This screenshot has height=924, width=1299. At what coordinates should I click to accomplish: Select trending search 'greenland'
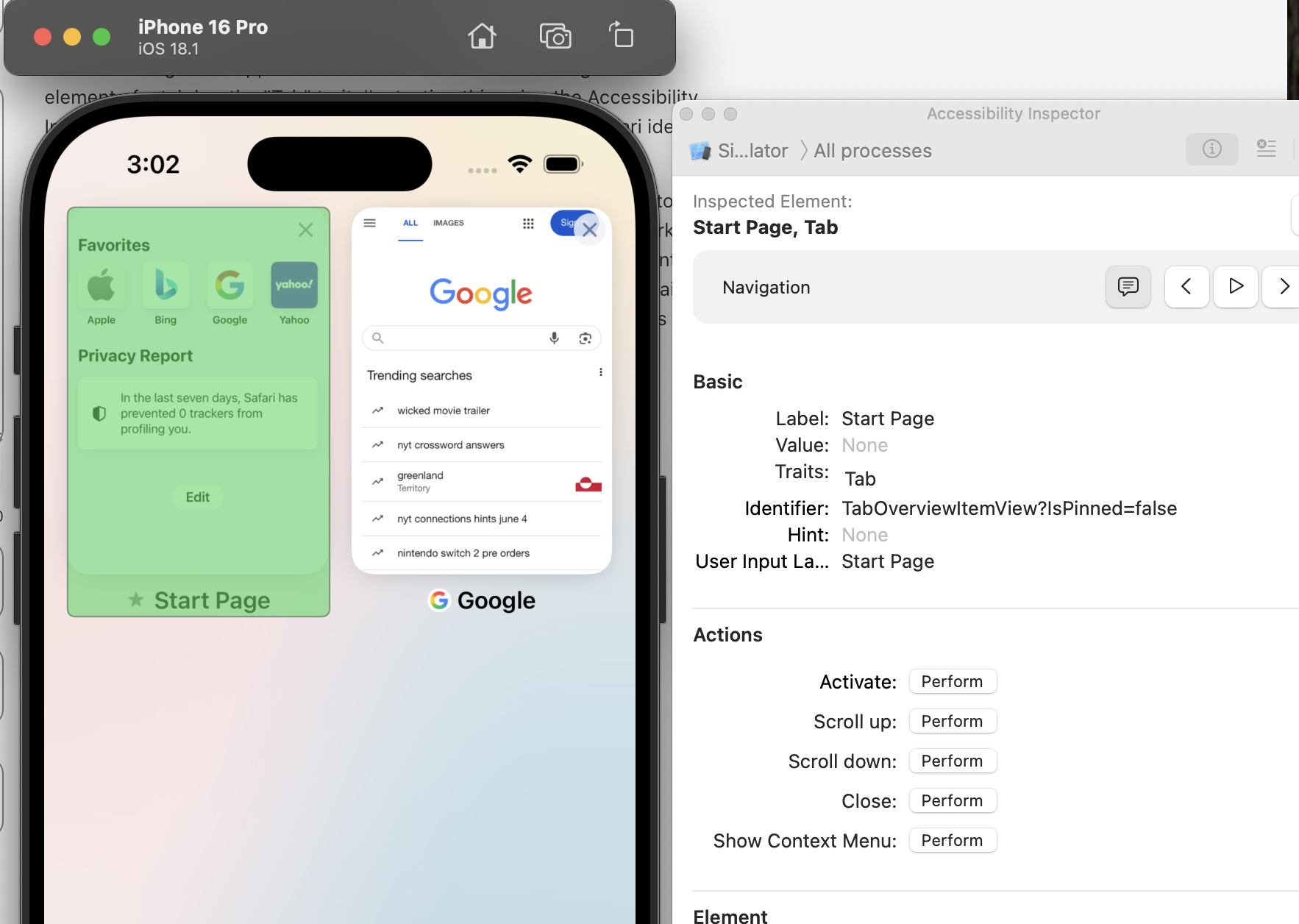click(x=482, y=482)
